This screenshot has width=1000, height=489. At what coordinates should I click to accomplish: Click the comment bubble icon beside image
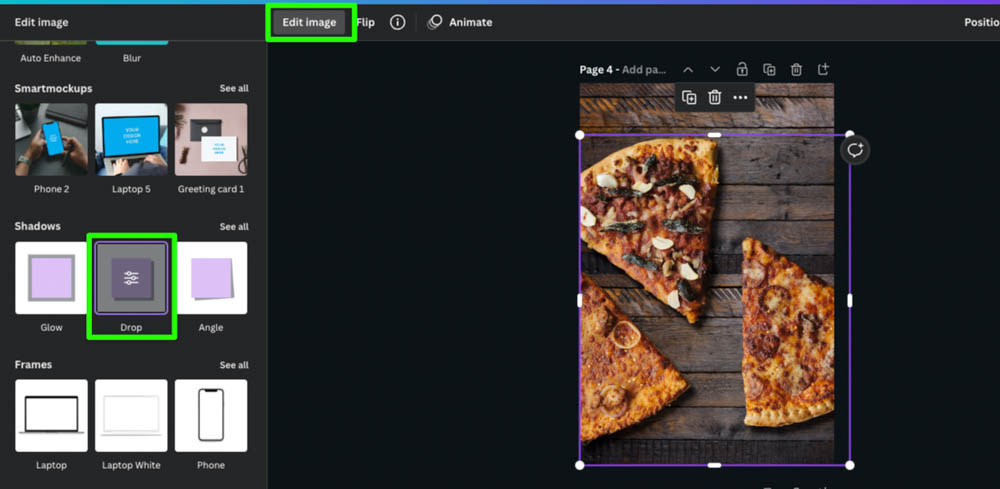[854, 150]
